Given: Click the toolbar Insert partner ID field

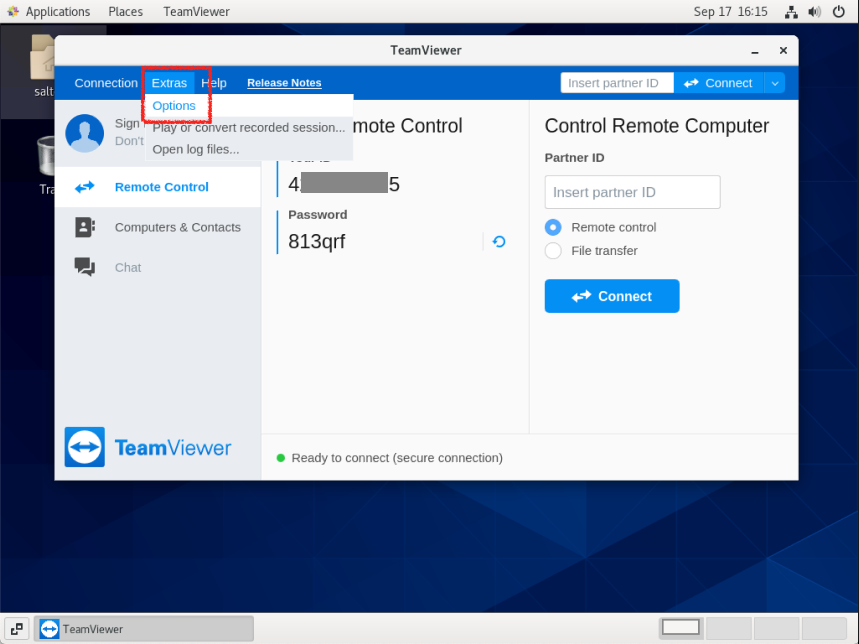Looking at the screenshot, I should tap(617, 83).
